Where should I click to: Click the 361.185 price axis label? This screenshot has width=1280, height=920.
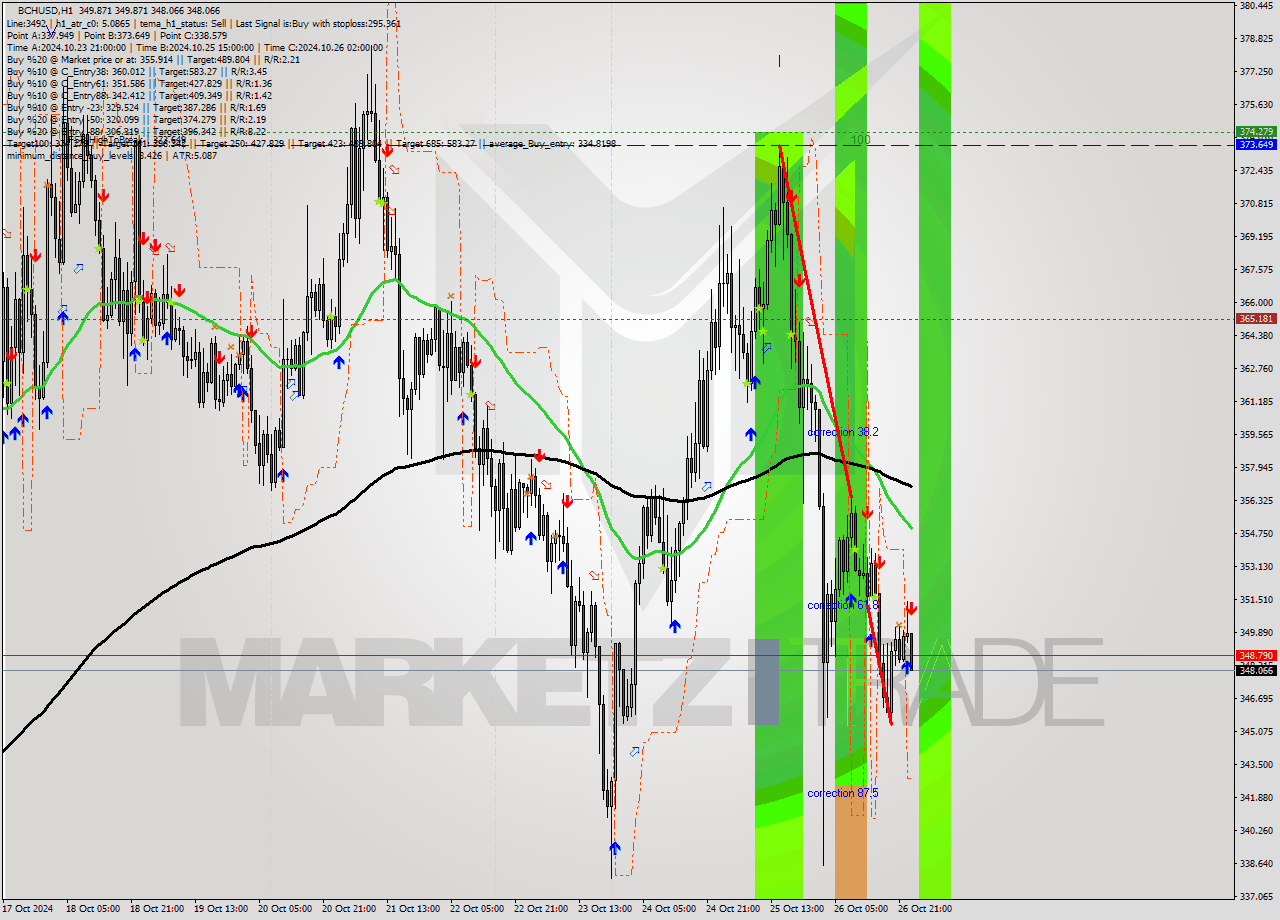pos(1256,402)
